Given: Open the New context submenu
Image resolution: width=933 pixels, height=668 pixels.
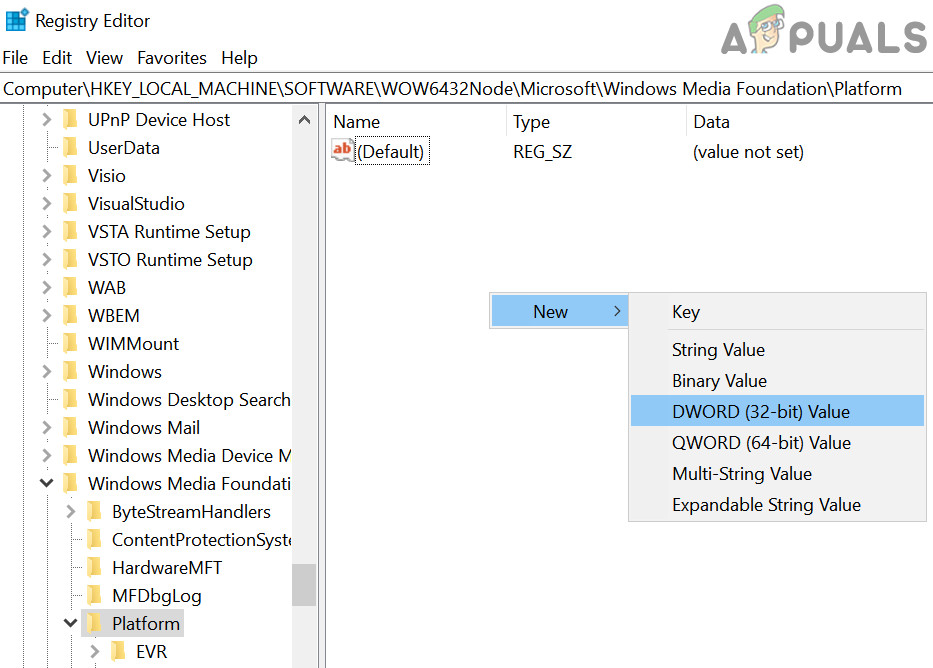Looking at the screenshot, I should pos(559,311).
